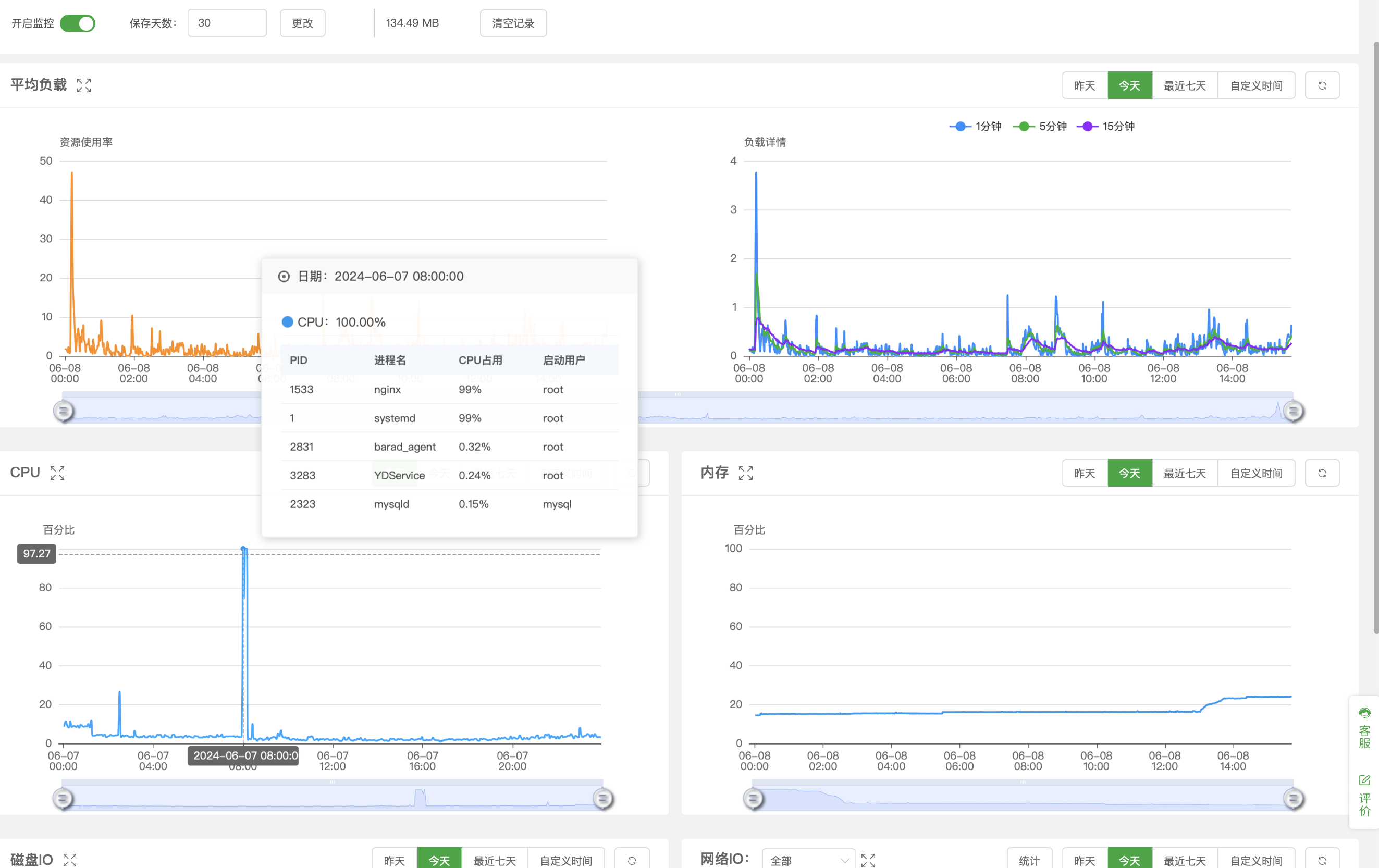The height and width of the screenshot is (868, 1379).
Task: Click the mysqld process row
Action: pos(450,504)
